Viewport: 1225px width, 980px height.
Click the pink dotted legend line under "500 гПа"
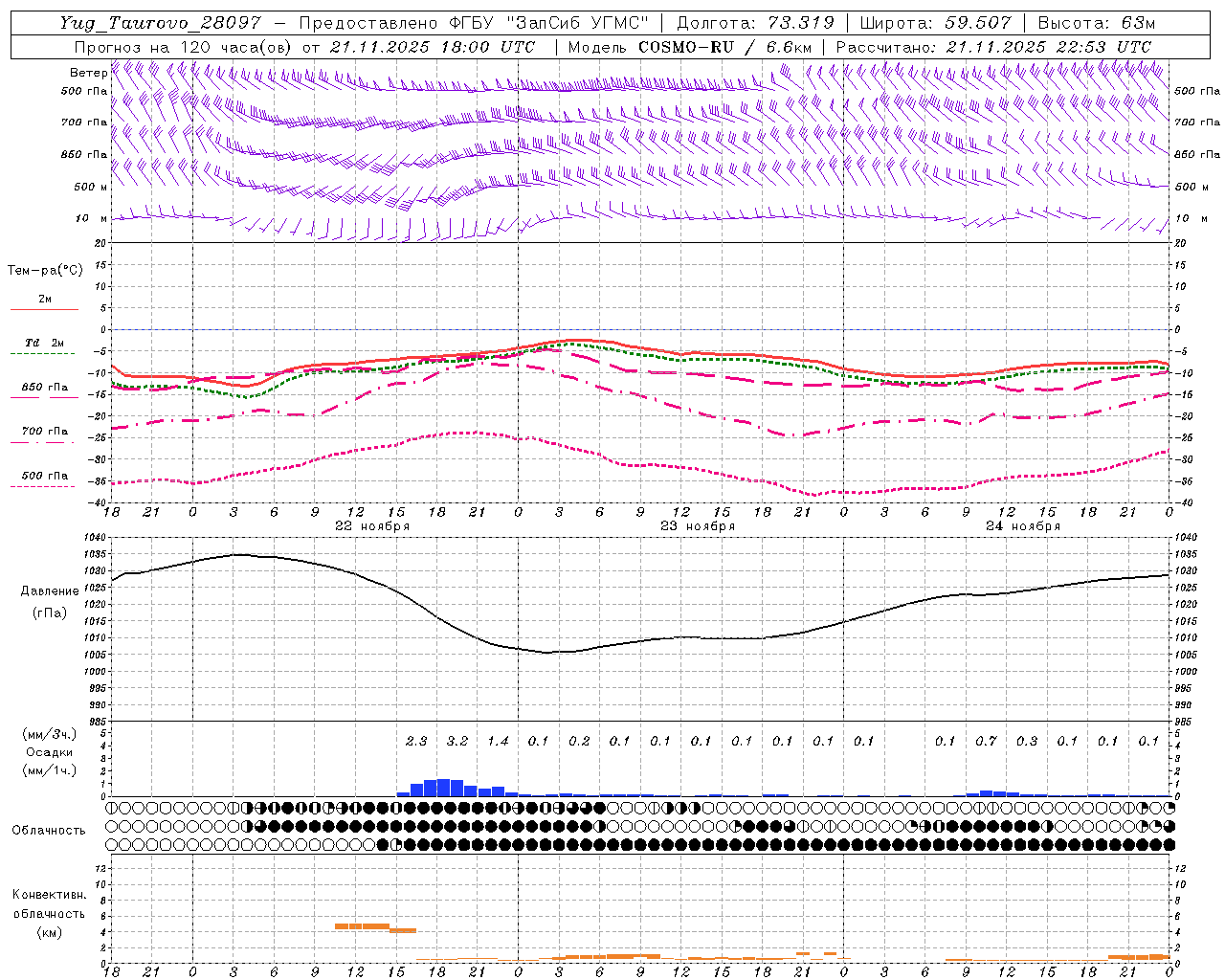coord(44,486)
